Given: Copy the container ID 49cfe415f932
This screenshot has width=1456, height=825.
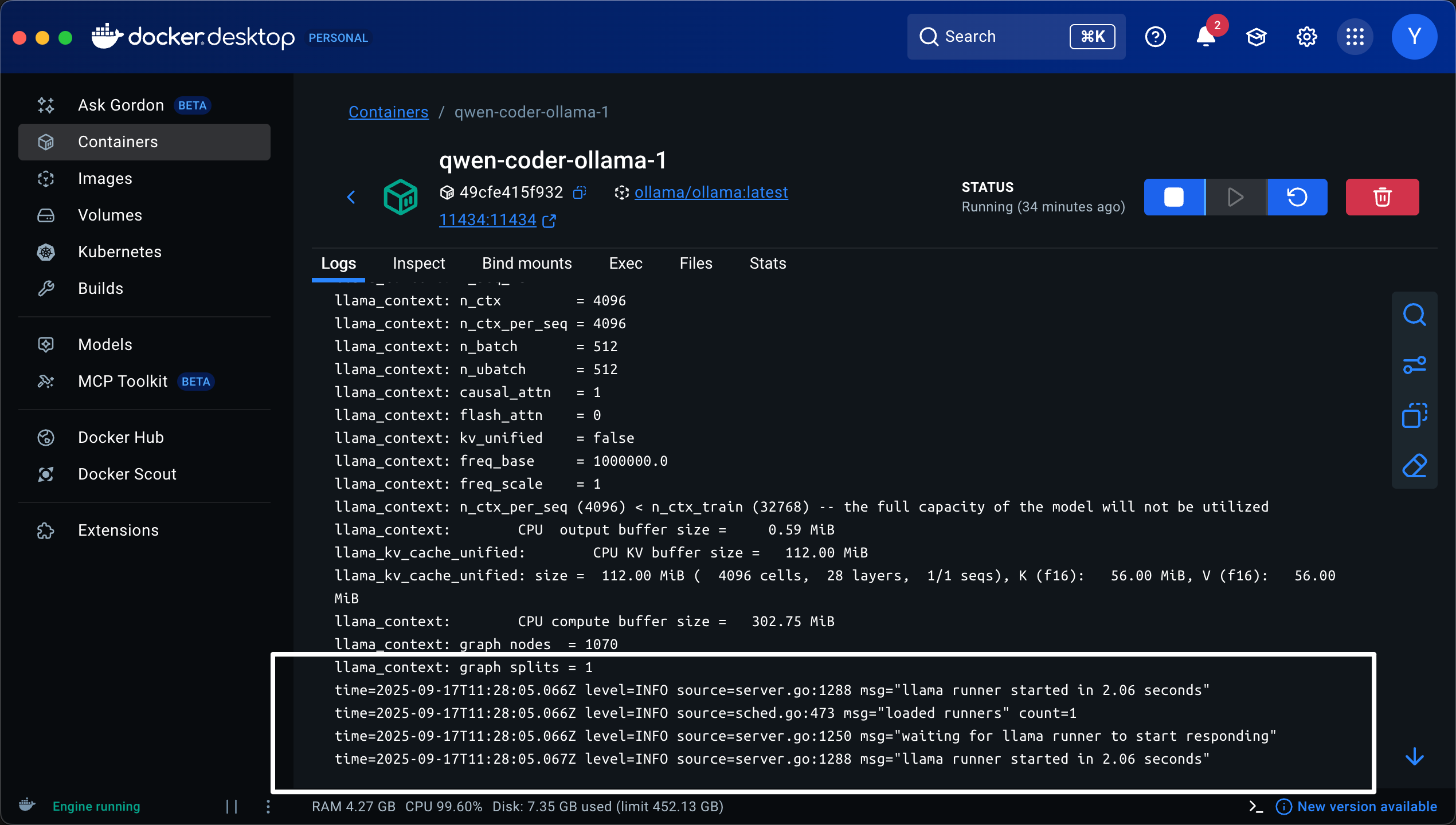Looking at the screenshot, I should (580, 192).
